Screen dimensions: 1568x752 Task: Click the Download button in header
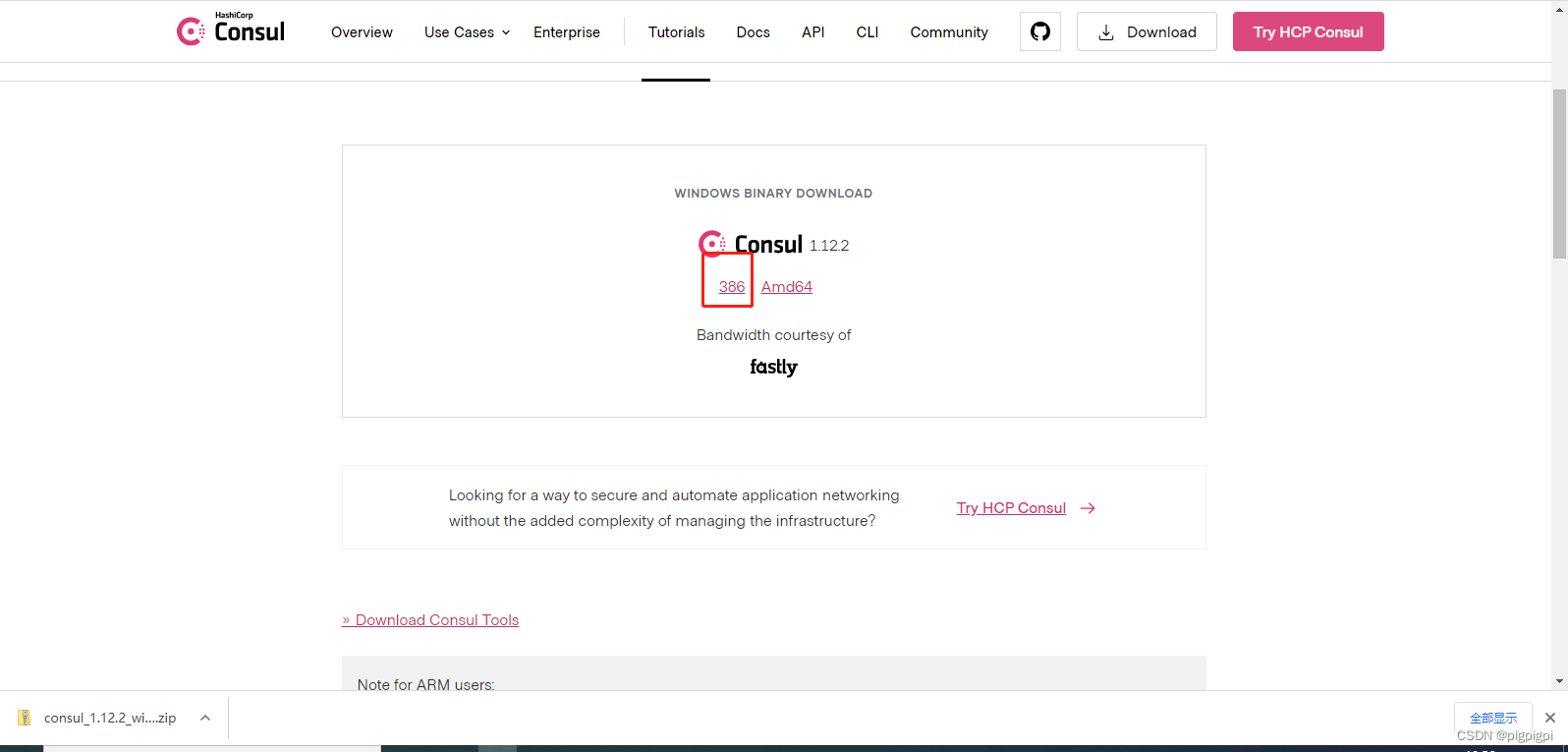coord(1147,31)
